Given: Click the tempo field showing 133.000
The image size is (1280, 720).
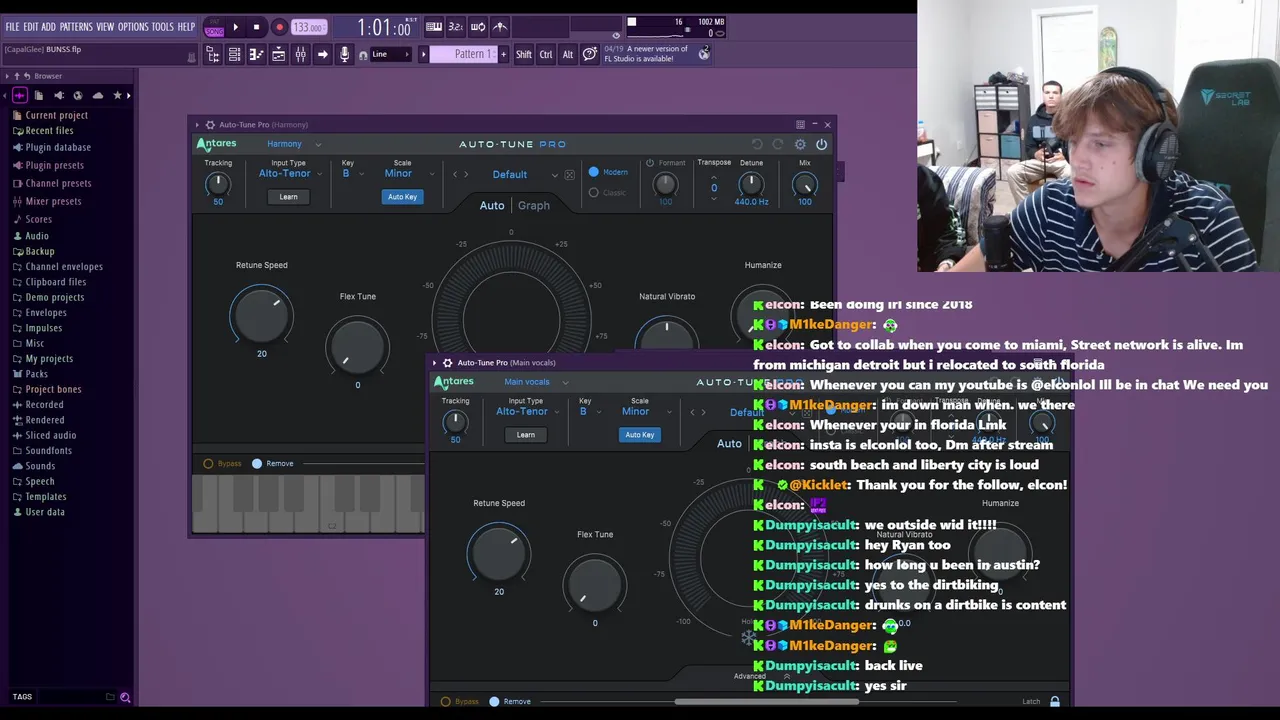Looking at the screenshot, I should pos(309,28).
